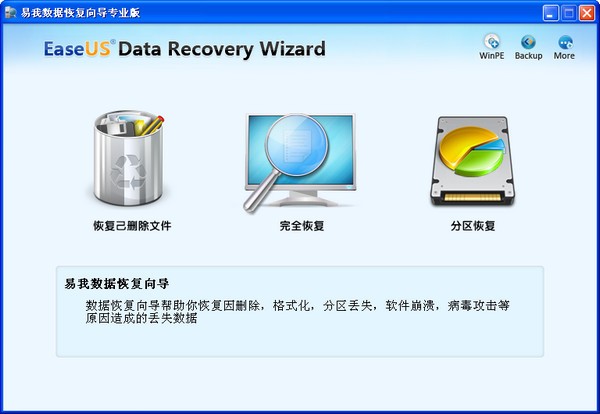Close the EaseUS wizard window

click(x=587, y=13)
